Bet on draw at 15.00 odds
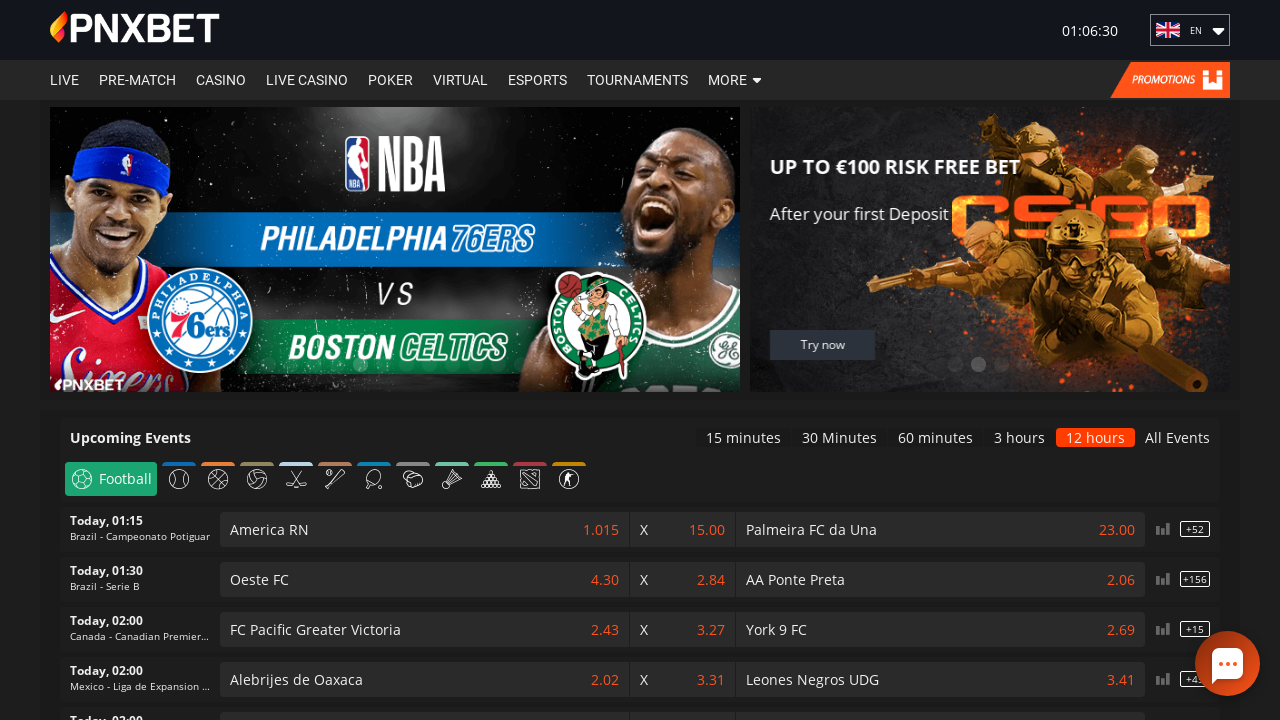The width and height of the screenshot is (1280, 720). click(682, 529)
